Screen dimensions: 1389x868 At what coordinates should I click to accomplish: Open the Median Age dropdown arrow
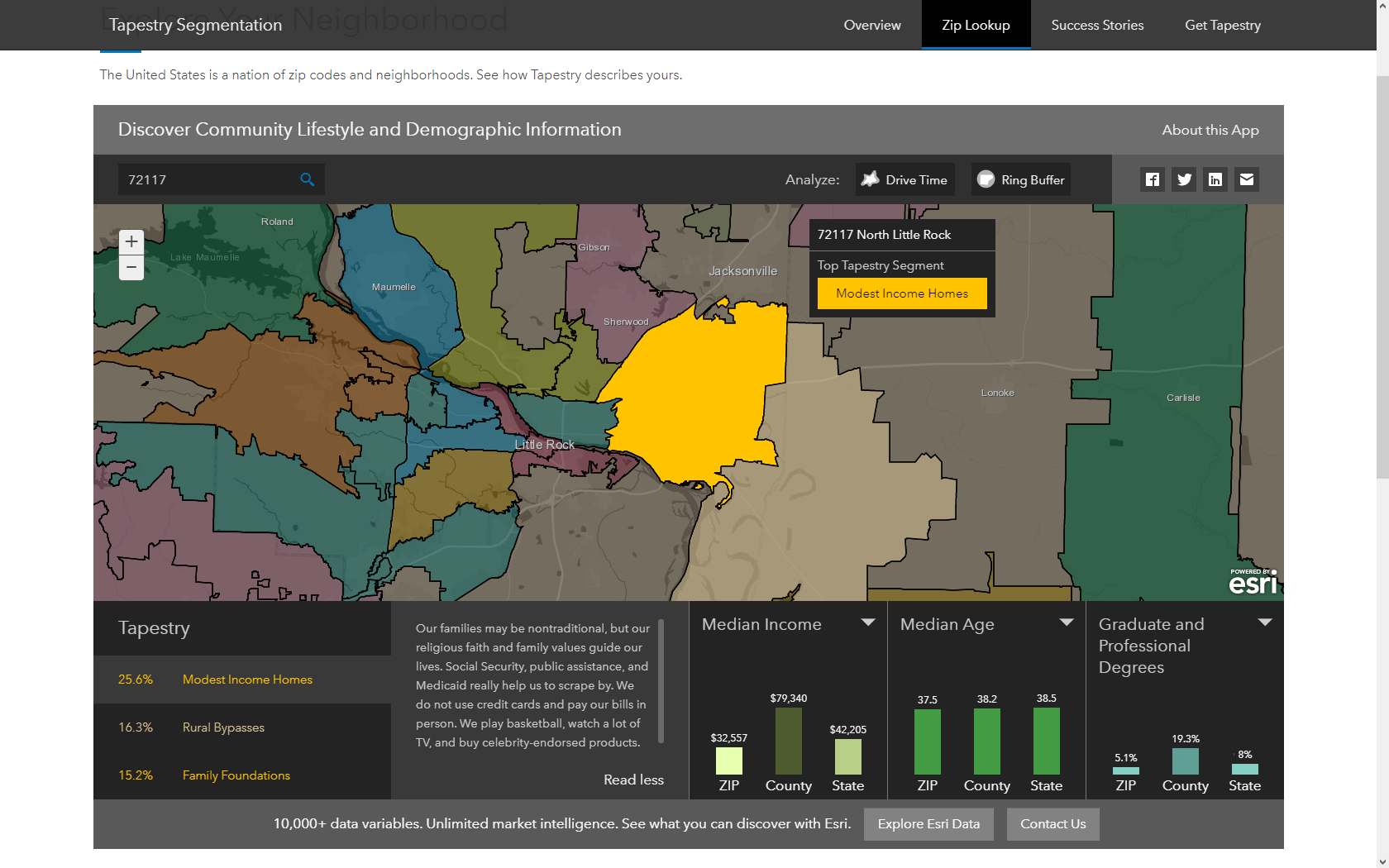tap(1067, 622)
